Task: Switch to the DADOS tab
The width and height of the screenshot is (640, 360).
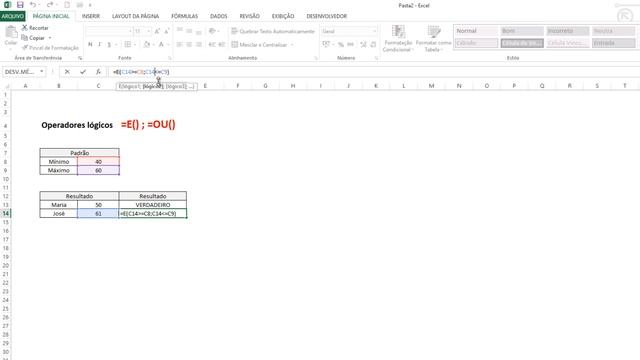Action: (219, 16)
